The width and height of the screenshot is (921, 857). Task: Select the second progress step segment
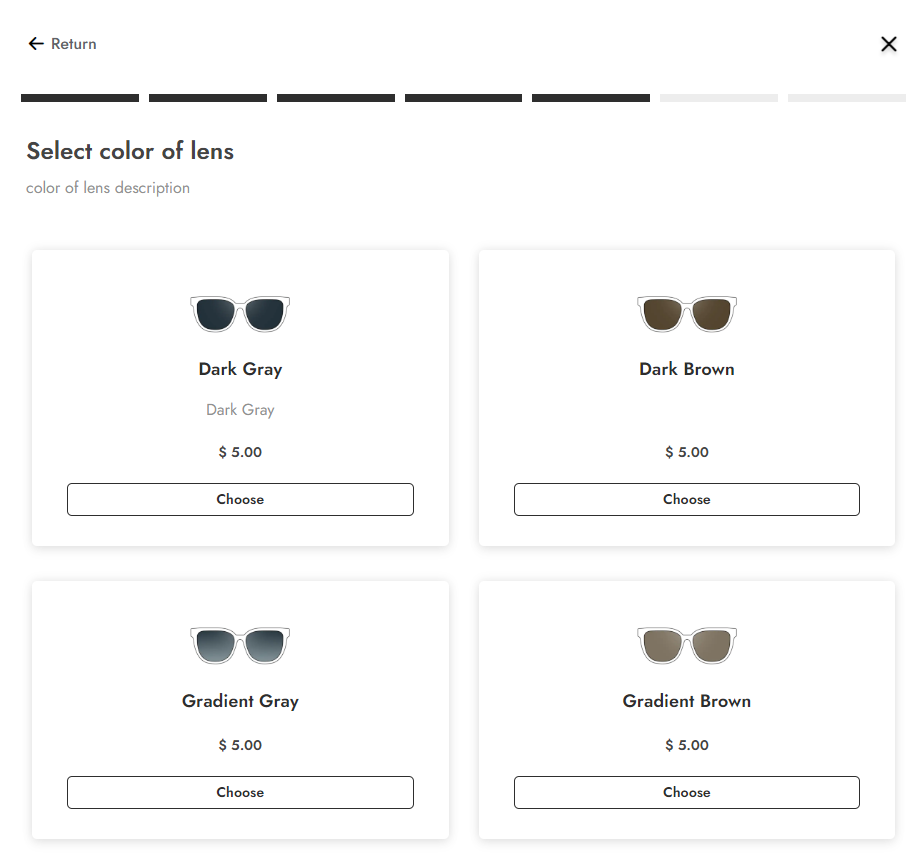pyautogui.click(x=208, y=98)
